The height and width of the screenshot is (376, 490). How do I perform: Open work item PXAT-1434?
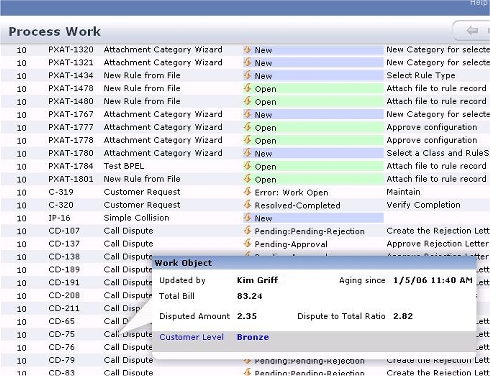pyautogui.click(x=71, y=75)
